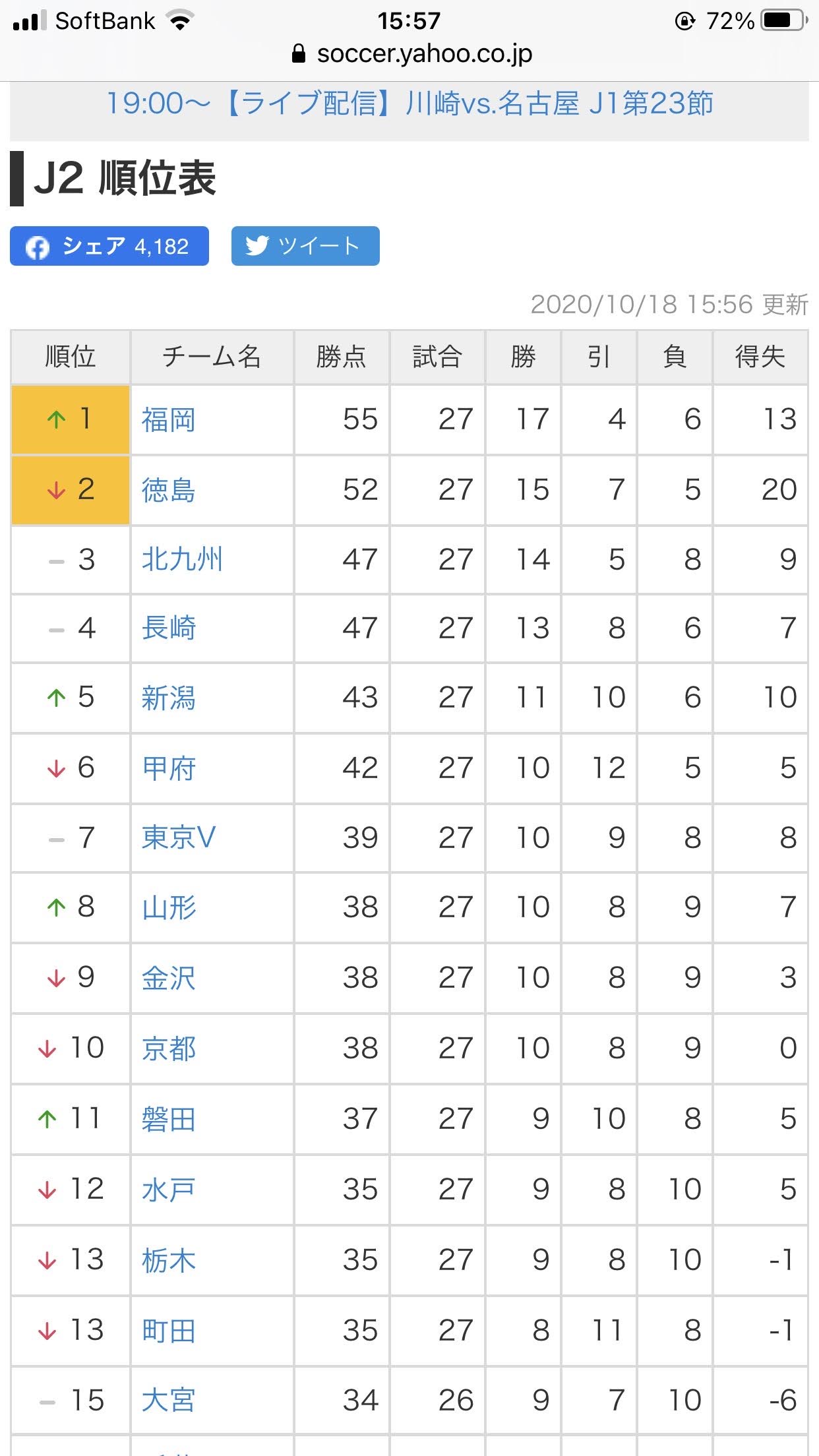The width and height of the screenshot is (819, 1456).
Task: Tap the 15:57 clock in status bar
Action: tap(409, 21)
